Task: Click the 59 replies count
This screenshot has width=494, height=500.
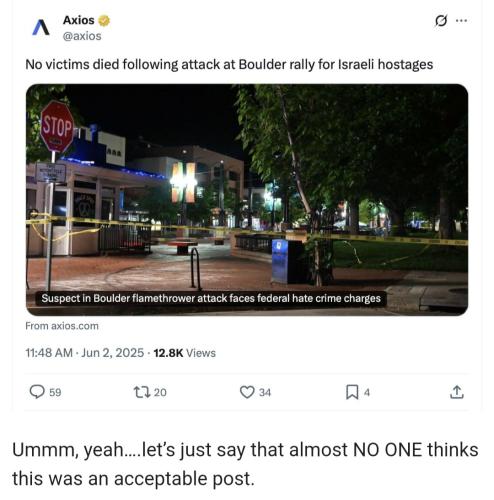Action: click(x=55, y=392)
